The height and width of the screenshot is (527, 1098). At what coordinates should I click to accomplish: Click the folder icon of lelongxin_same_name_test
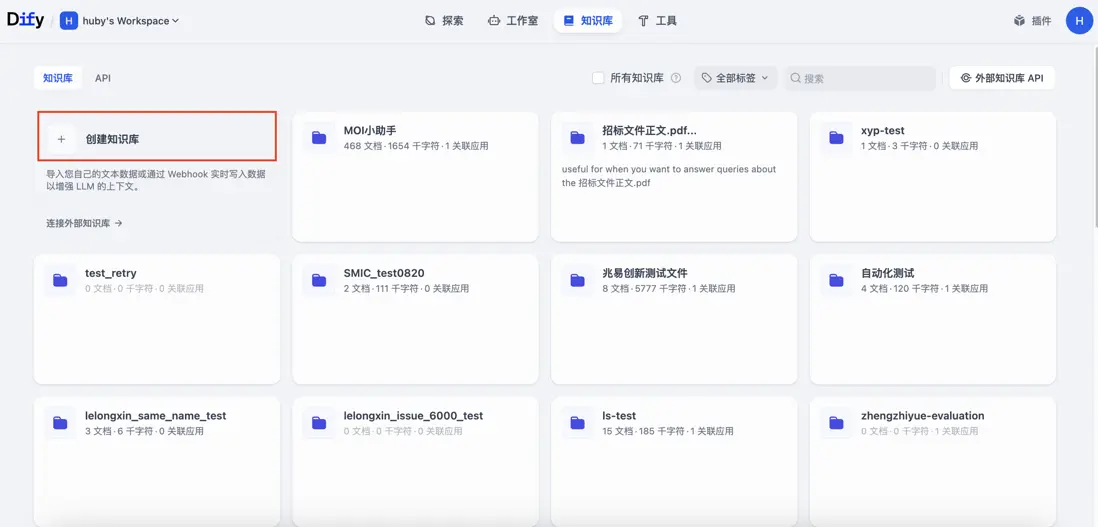pos(60,423)
